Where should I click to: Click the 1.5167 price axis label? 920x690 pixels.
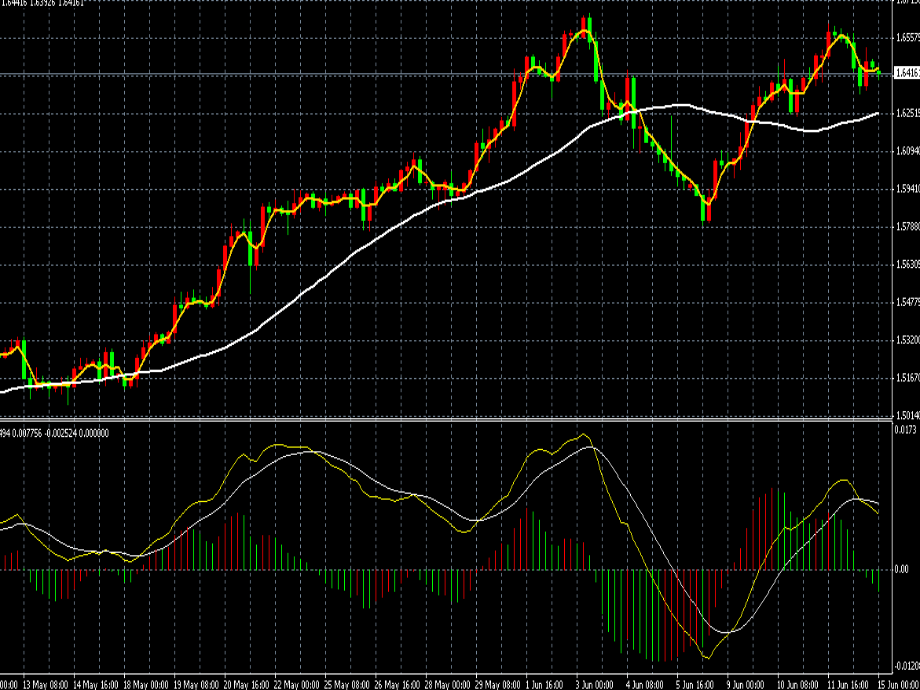pyautogui.click(x=908, y=378)
